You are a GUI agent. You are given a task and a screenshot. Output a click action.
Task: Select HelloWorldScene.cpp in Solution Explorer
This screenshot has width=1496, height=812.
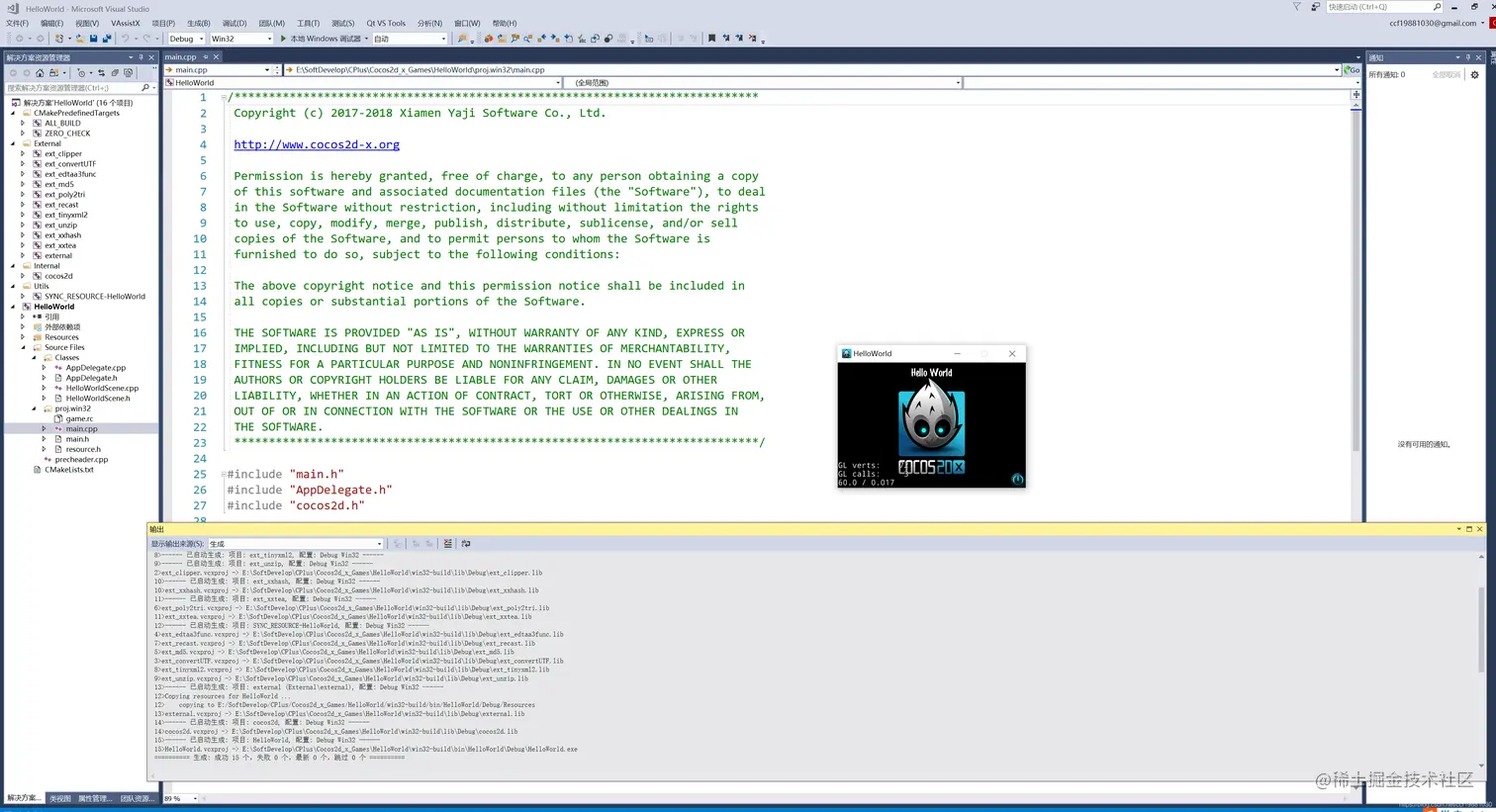(102, 388)
